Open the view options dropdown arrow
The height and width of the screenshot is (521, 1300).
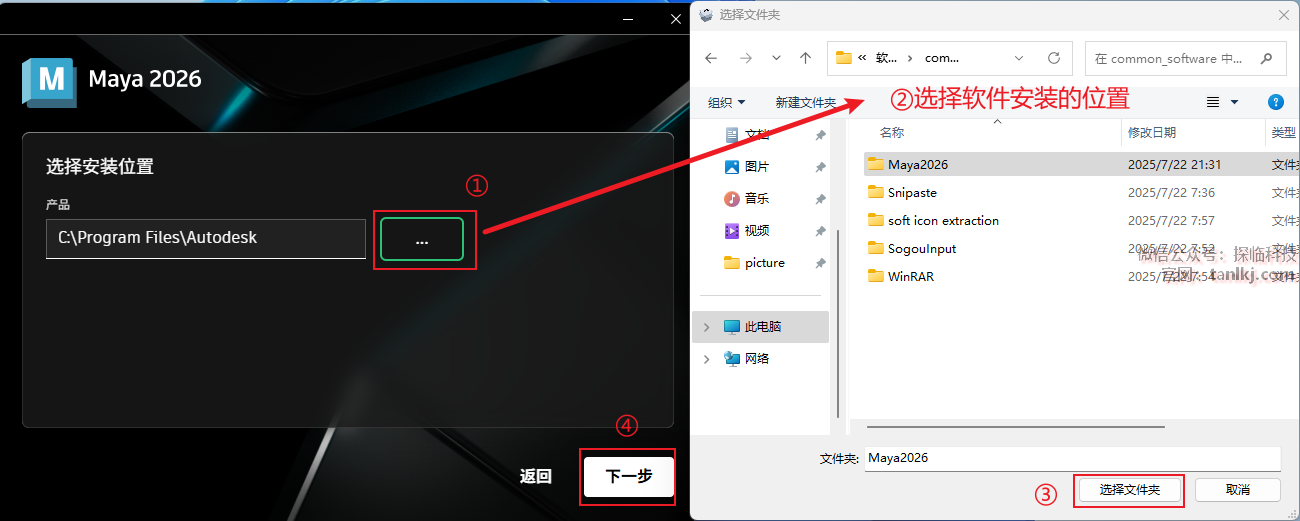click(x=1234, y=103)
